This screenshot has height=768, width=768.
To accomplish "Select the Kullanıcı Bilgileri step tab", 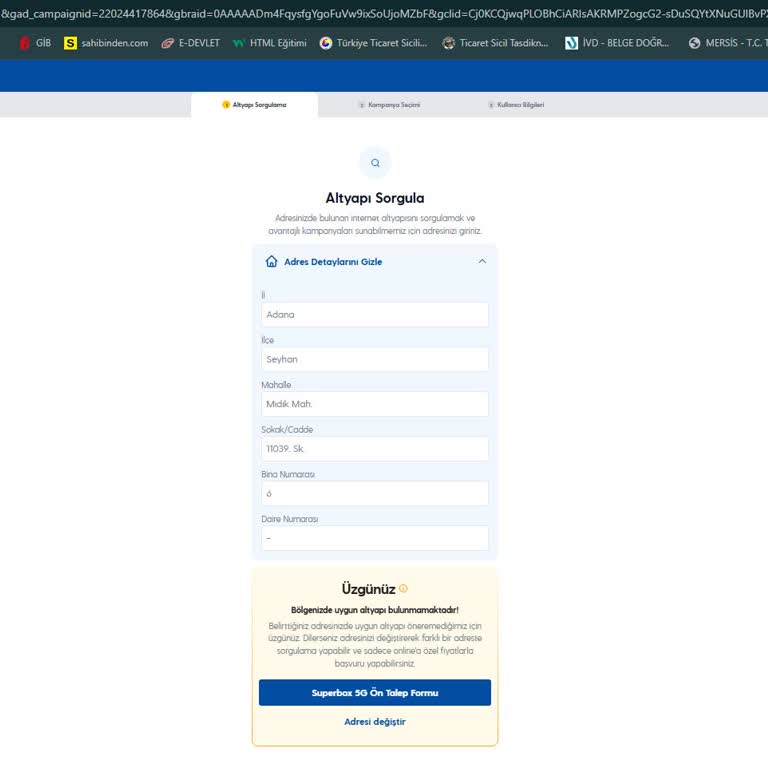I will (516, 105).
